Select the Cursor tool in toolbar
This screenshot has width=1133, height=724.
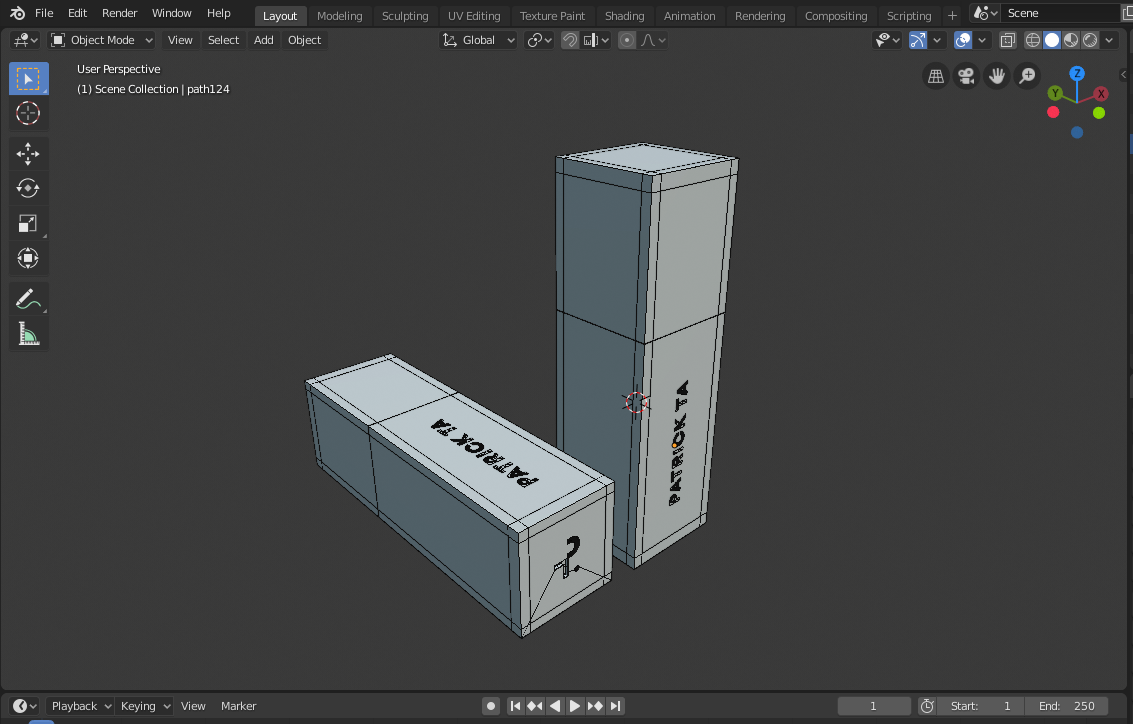pos(28,113)
